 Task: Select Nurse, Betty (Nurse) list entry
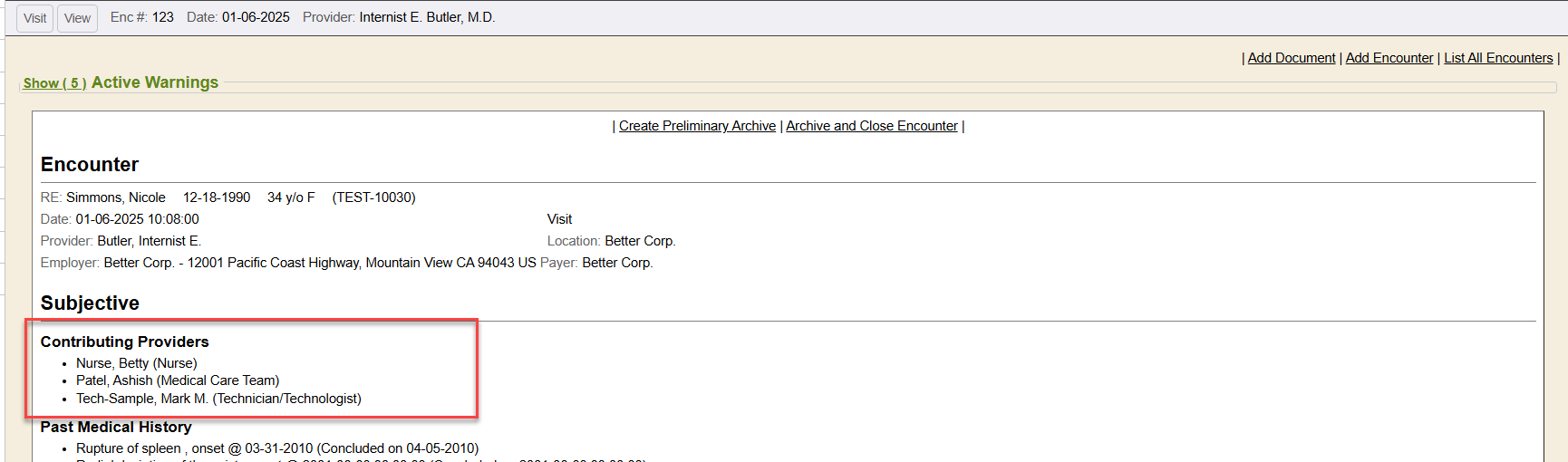tap(136, 363)
